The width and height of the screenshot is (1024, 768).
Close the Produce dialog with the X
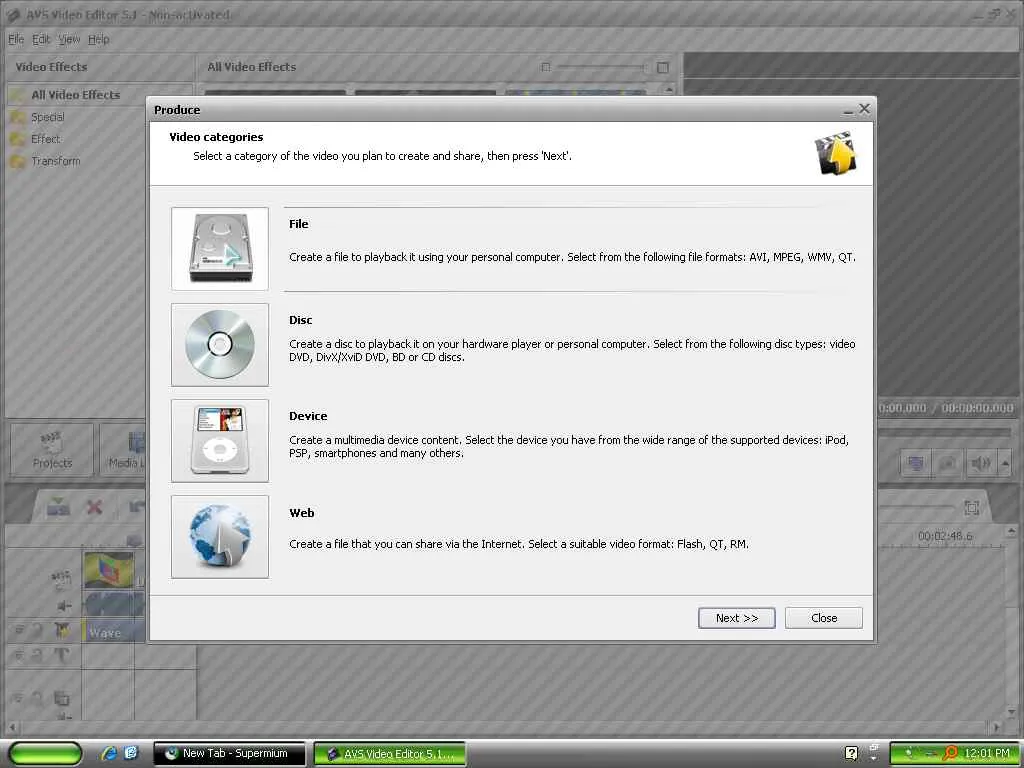pos(864,109)
